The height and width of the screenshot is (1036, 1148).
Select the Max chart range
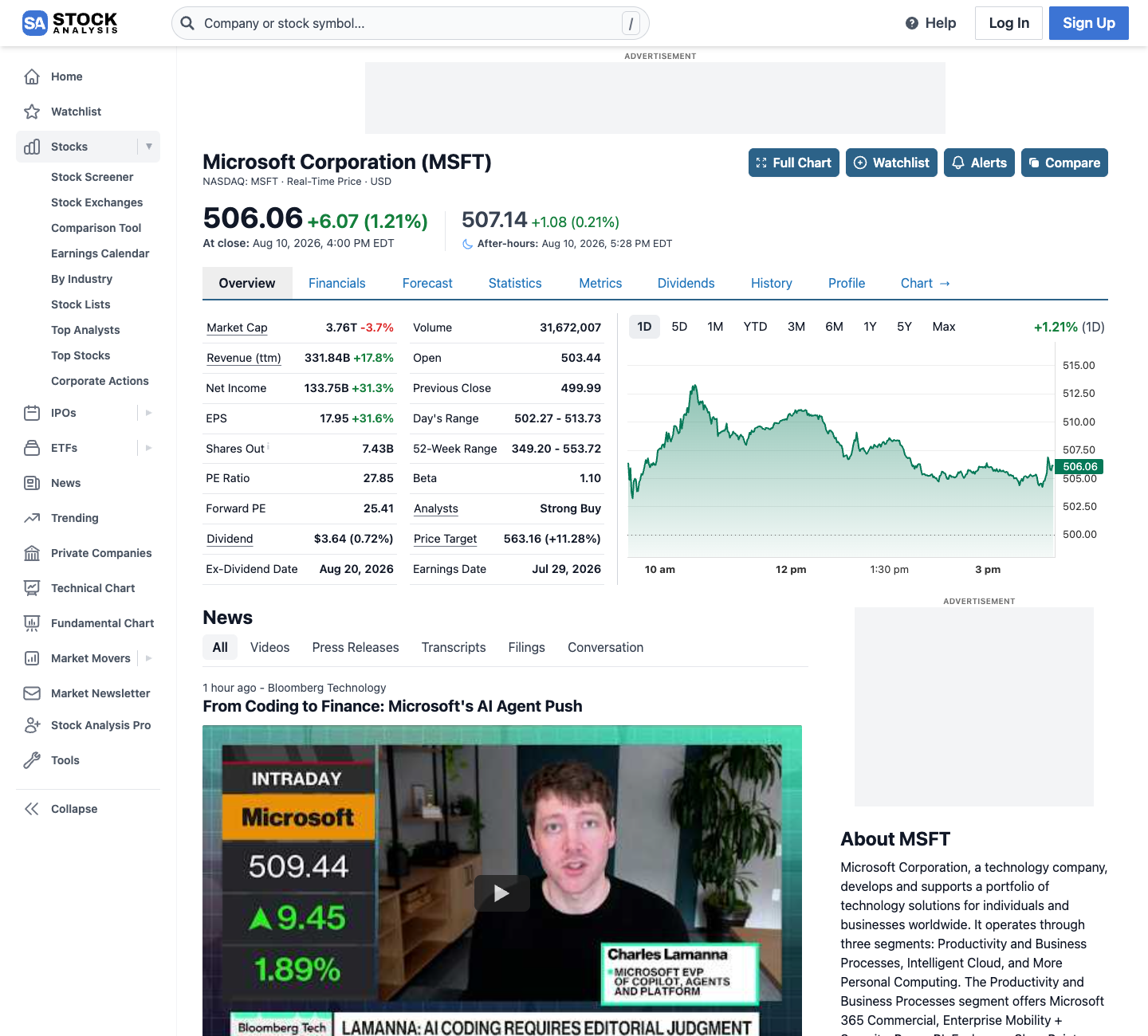click(944, 327)
